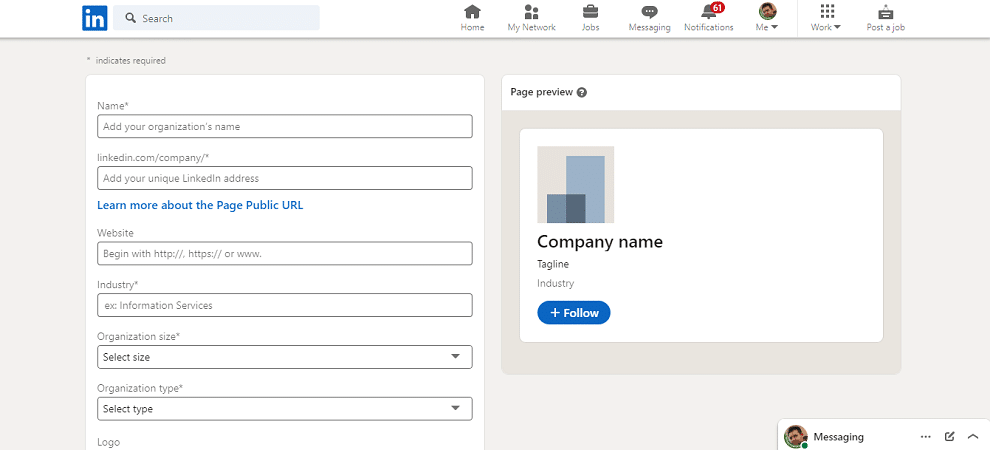Click the company logo placeholder thumbnail

(x=575, y=184)
